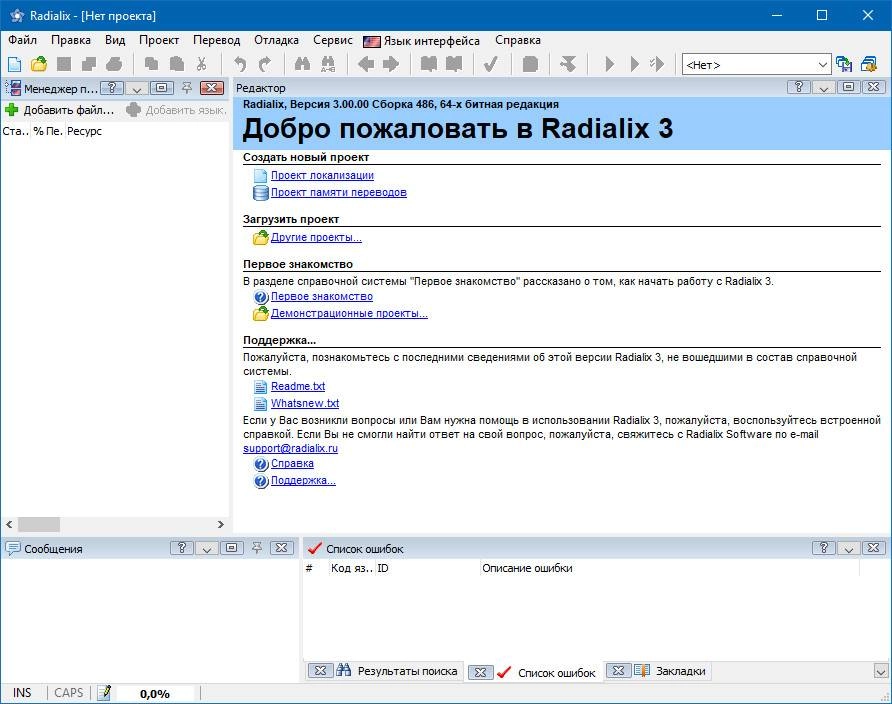Switch to Результаты поиска tab
Image resolution: width=892 pixels, height=704 pixels.
[397, 671]
